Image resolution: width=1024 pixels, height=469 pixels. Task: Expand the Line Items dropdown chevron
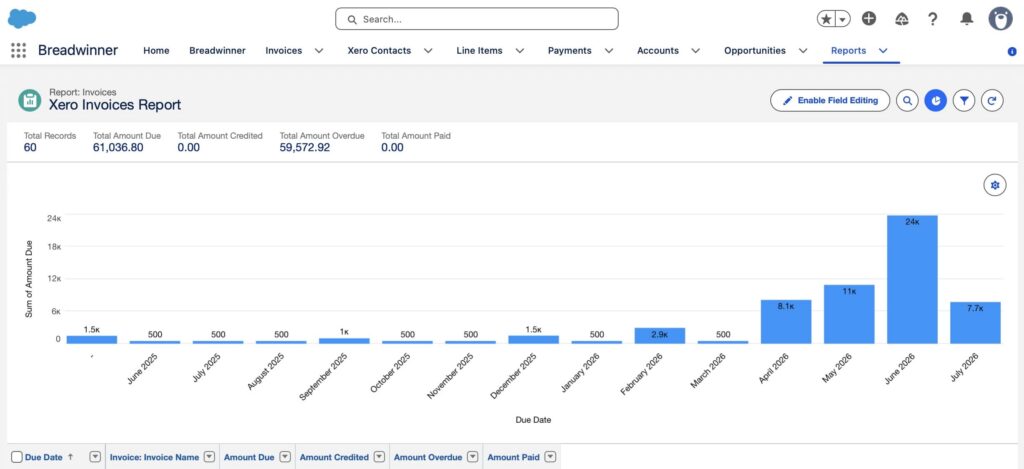[x=520, y=50]
